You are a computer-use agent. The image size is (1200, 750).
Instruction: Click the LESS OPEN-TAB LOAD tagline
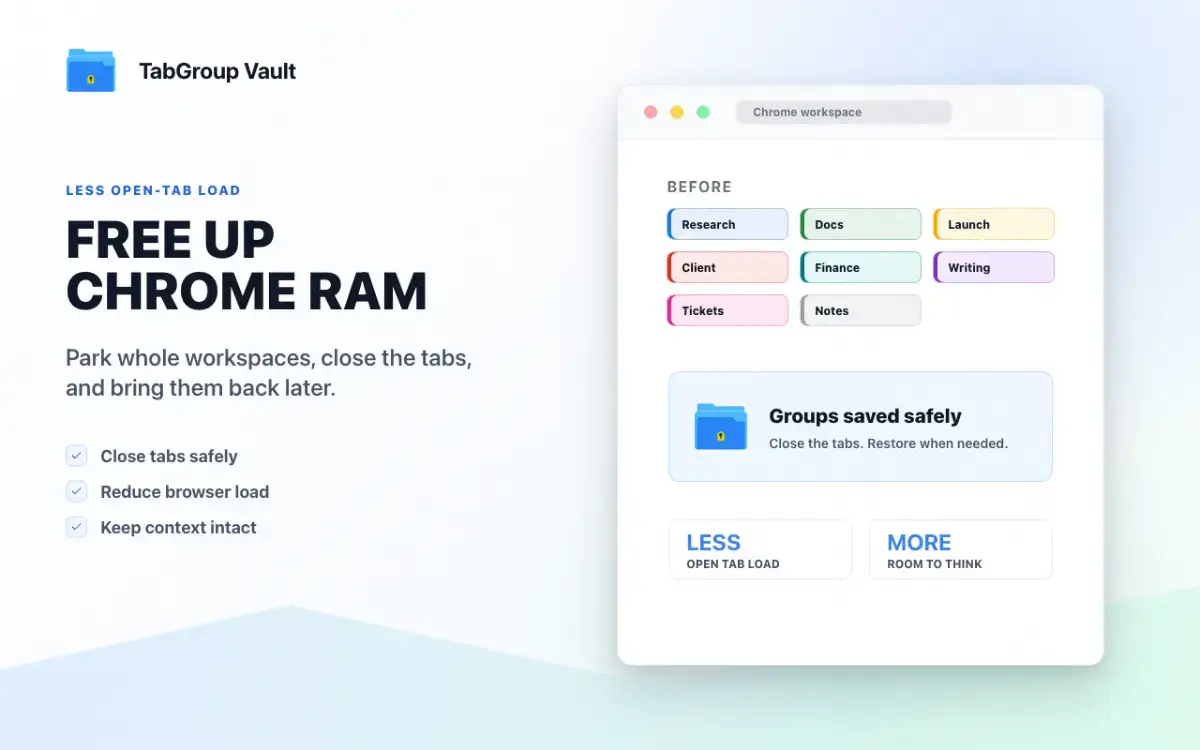pos(153,190)
